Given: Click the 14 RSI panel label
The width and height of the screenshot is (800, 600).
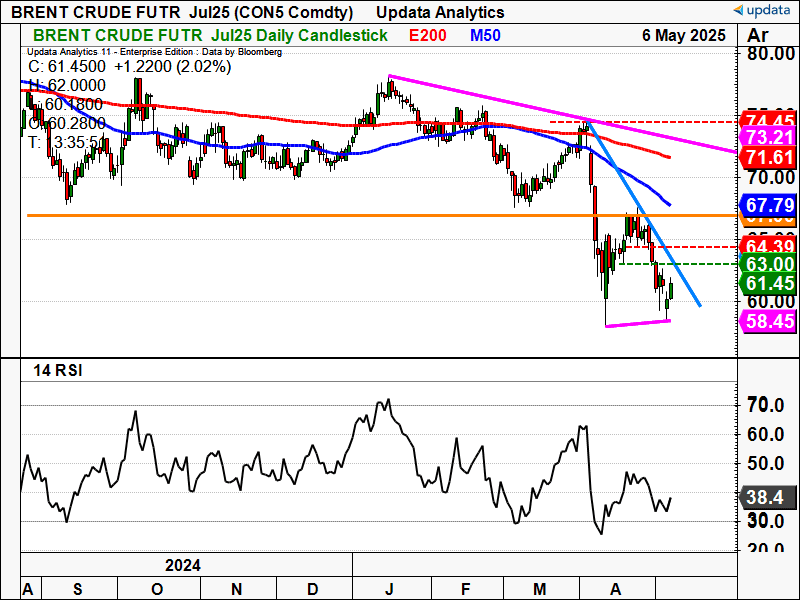Looking at the screenshot, I should (58, 370).
